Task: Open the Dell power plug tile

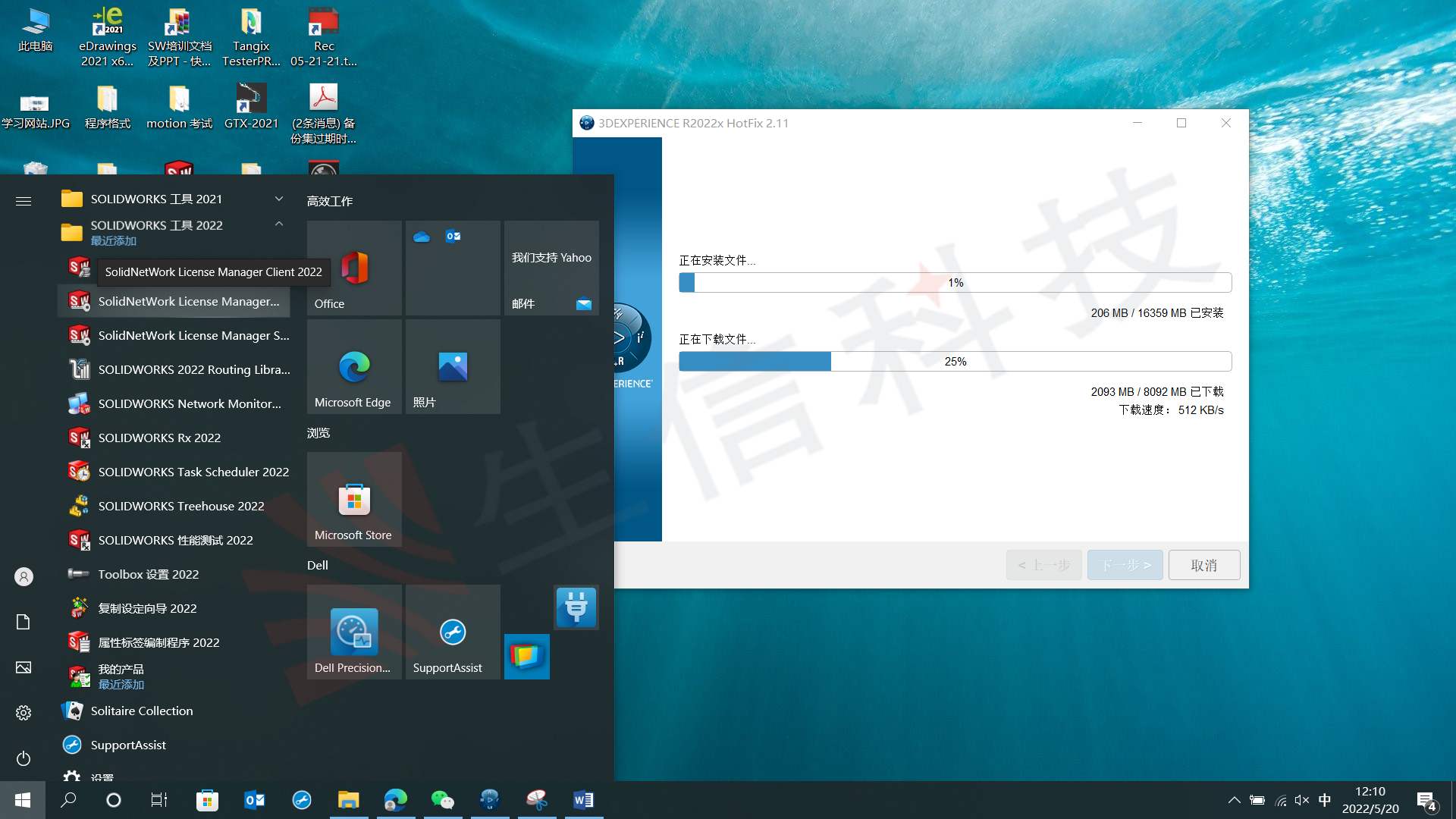Action: [x=576, y=607]
